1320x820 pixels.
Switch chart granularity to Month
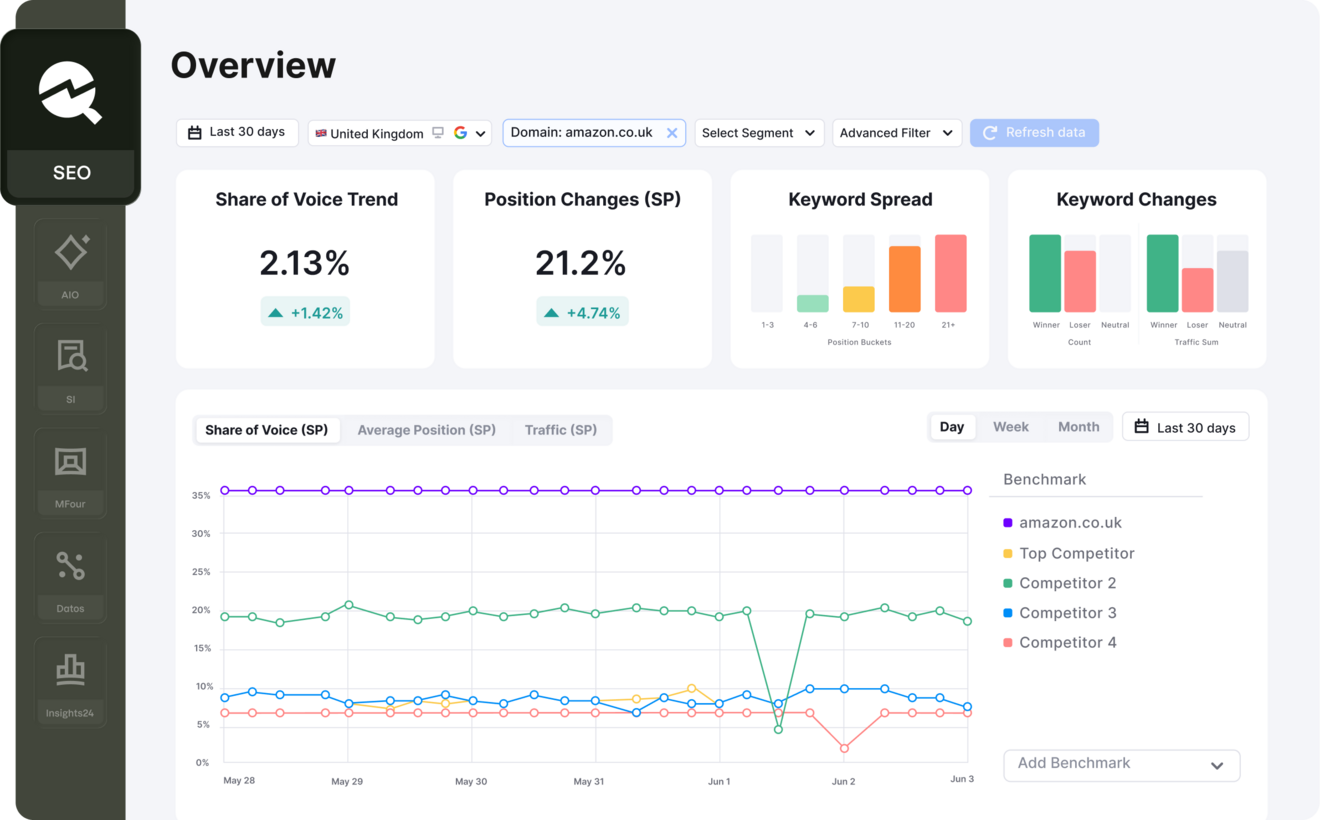pos(1078,427)
